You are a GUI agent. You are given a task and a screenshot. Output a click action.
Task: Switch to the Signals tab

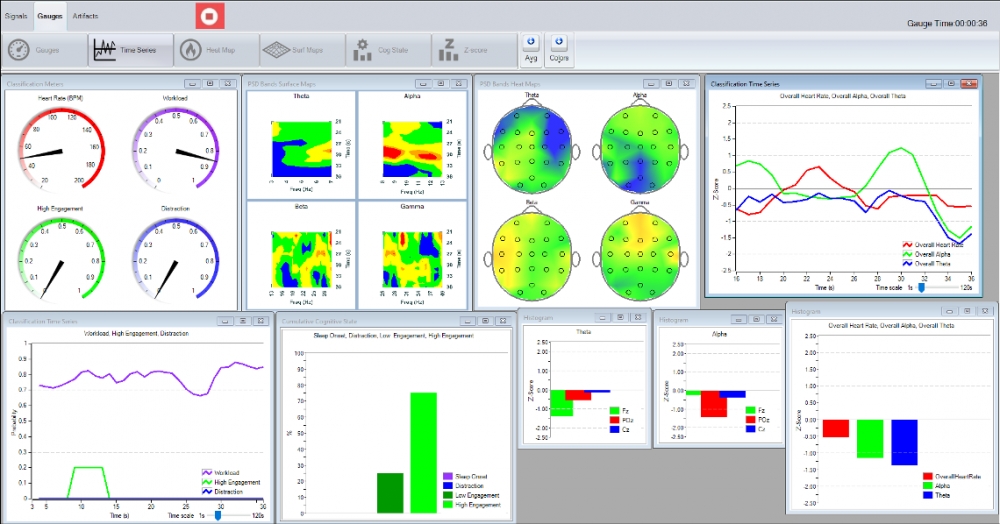16,17
